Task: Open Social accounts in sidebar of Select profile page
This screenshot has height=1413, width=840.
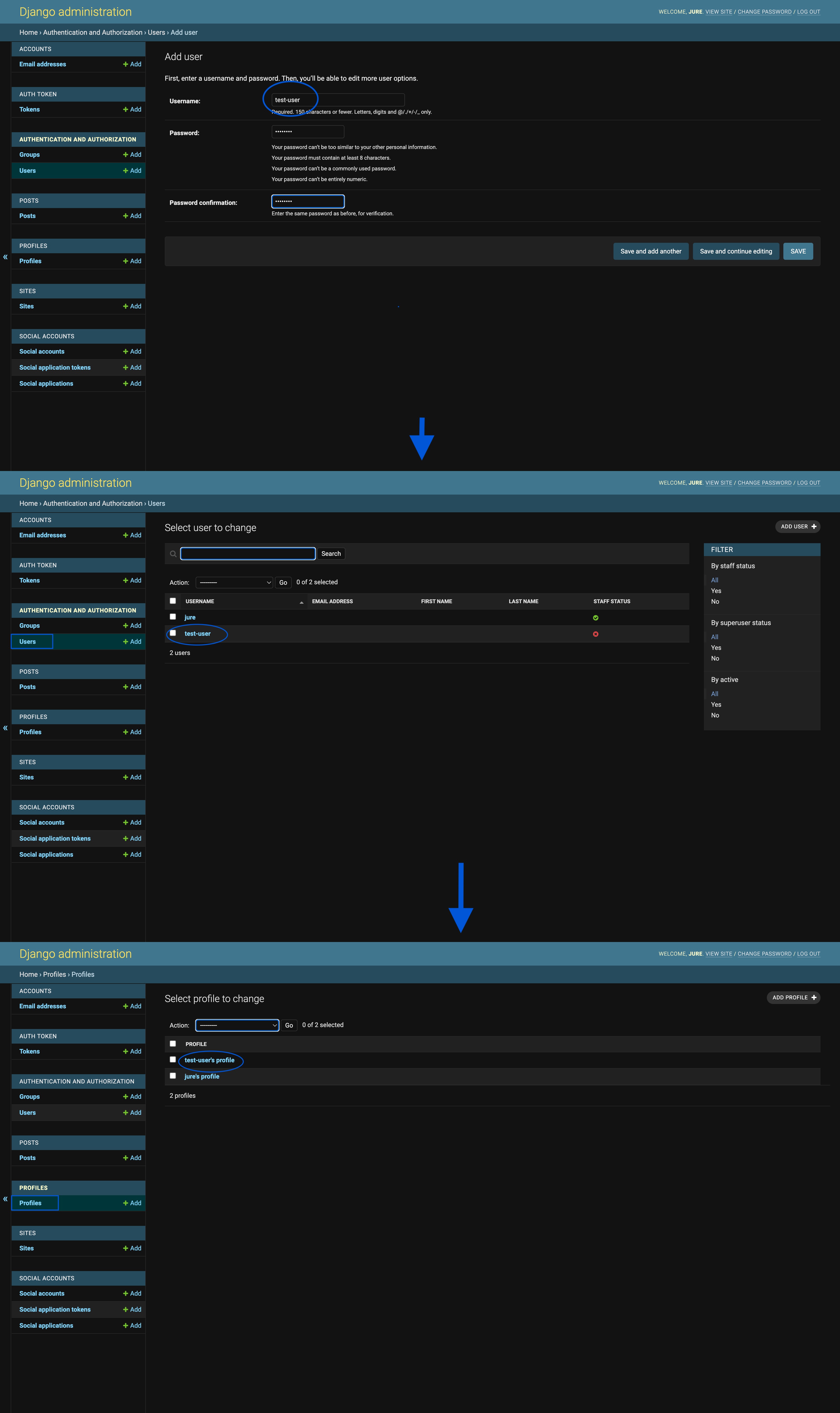Action: (x=42, y=1294)
